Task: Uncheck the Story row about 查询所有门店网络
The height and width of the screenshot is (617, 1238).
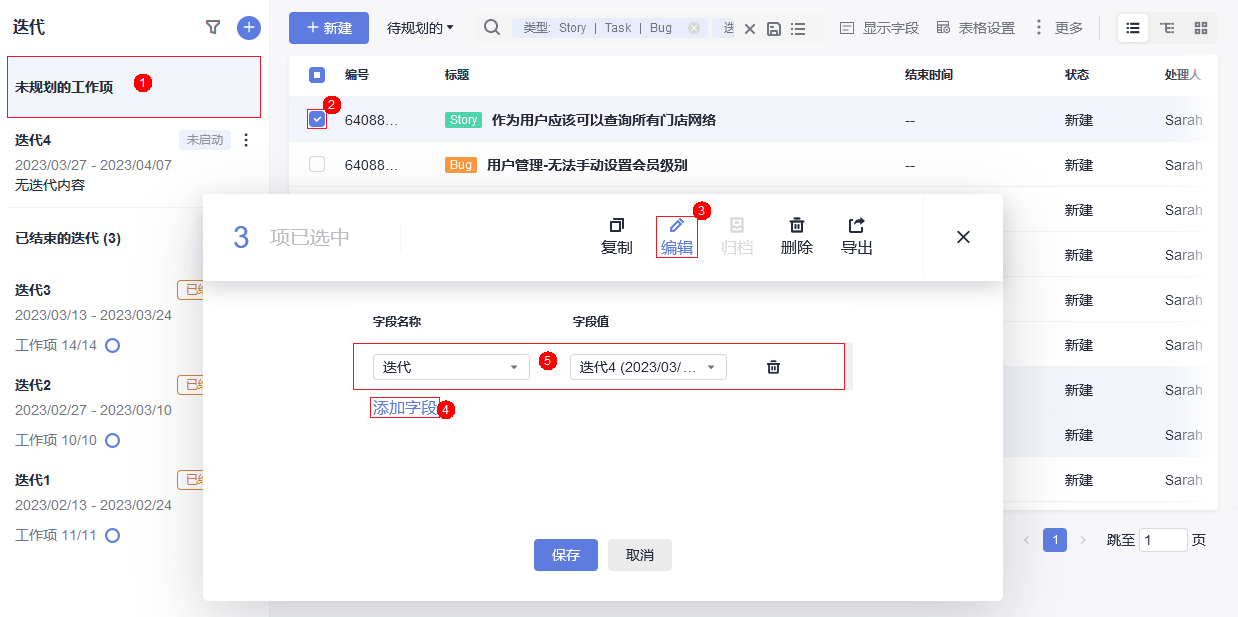Action: pos(317,120)
